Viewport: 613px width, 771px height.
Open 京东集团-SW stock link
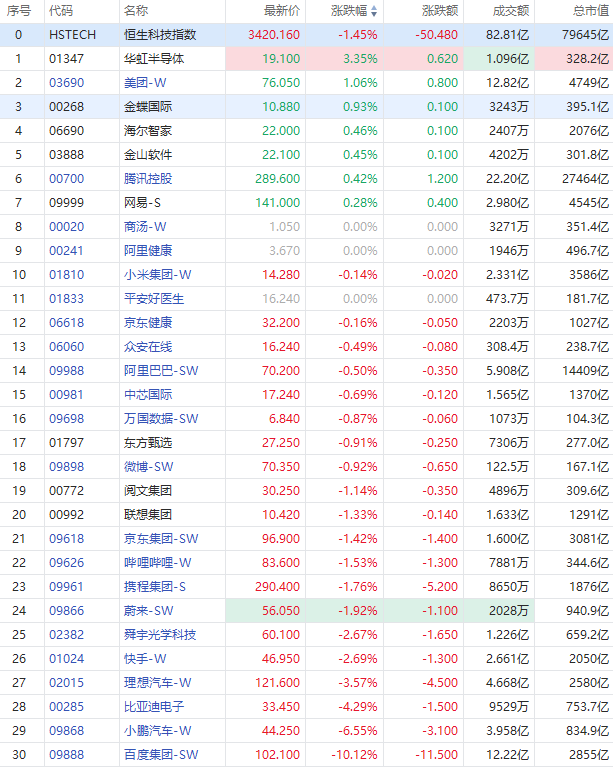point(161,538)
